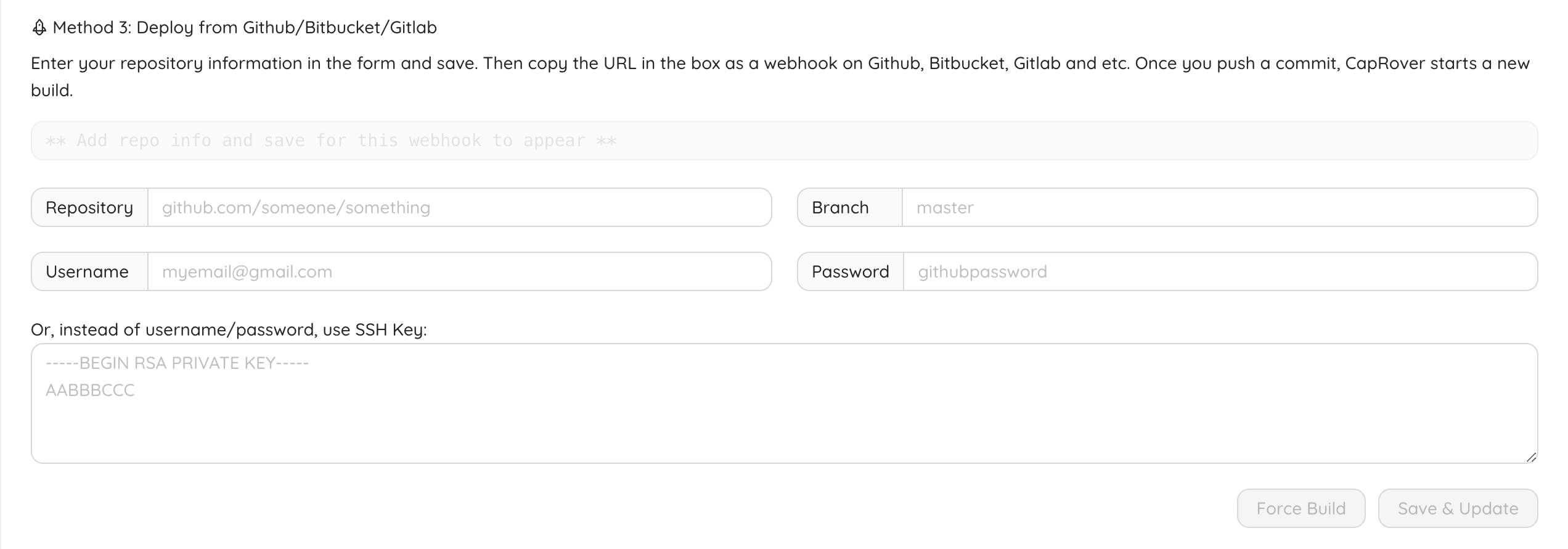Click the SSH Key instruction label

coord(229,329)
